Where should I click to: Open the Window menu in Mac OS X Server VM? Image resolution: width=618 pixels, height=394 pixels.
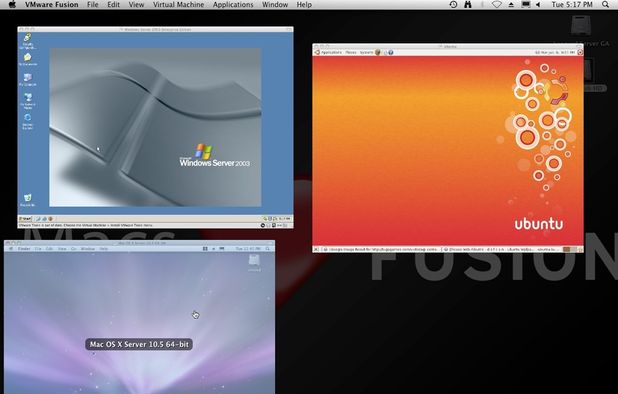click(x=88, y=249)
